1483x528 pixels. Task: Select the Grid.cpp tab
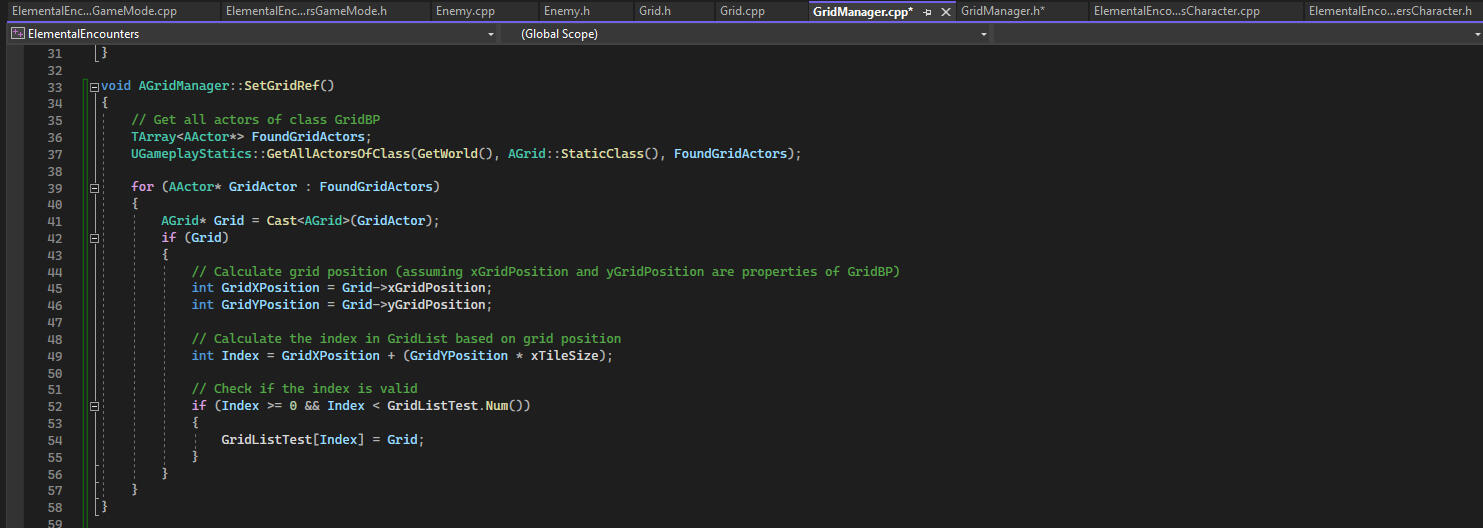(x=742, y=12)
